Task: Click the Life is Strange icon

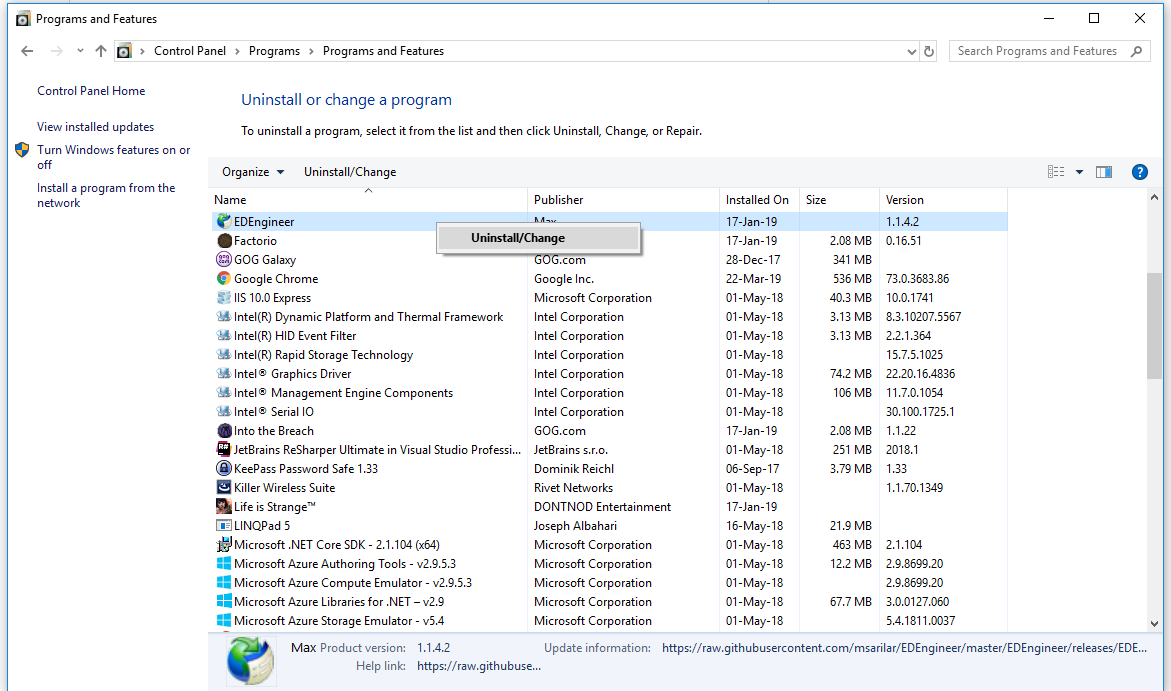Action: click(x=223, y=506)
